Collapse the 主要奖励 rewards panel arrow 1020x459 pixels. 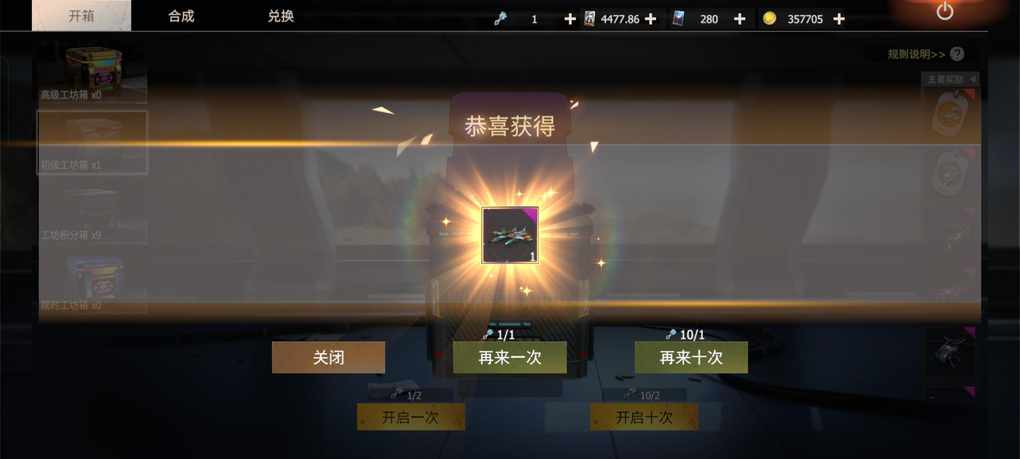point(973,79)
